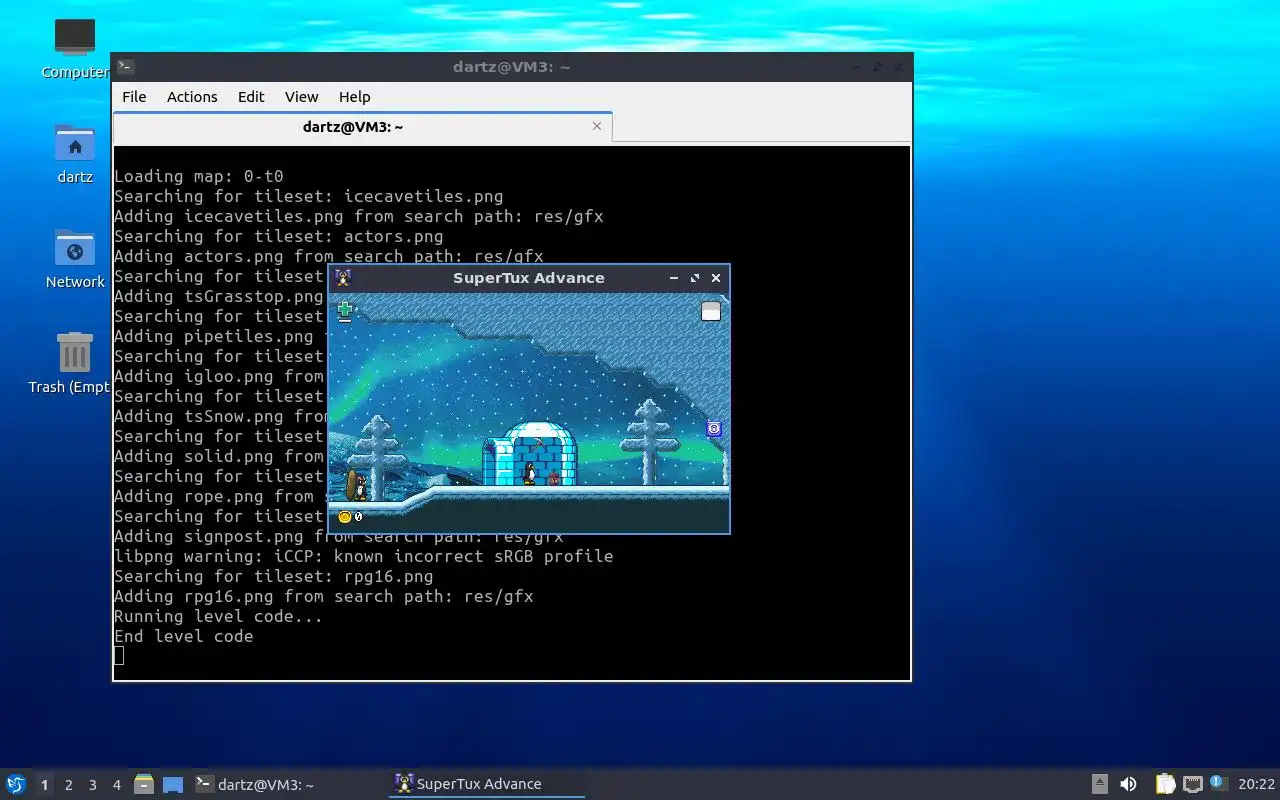Open the volume control tray icon

1128,784
